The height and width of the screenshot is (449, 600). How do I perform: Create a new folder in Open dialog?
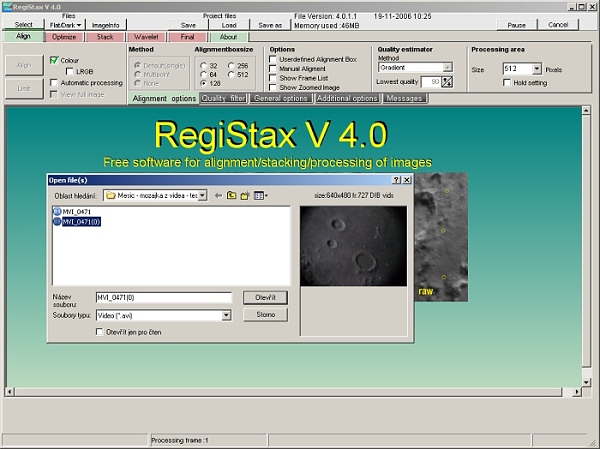245,196
